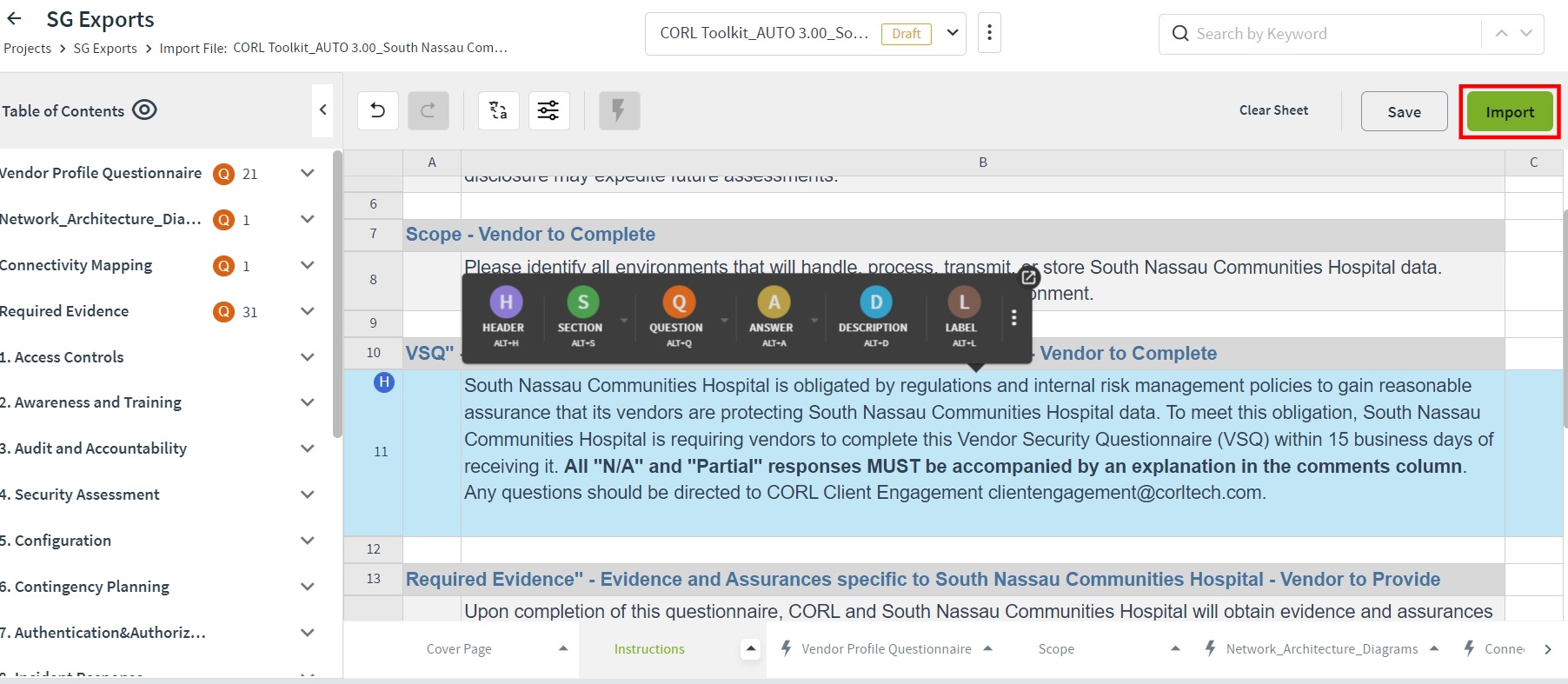Collapse the Table of Contents sidebar
The width and height of the screenshot is (1568, 684).
click(x=322, y=110)
